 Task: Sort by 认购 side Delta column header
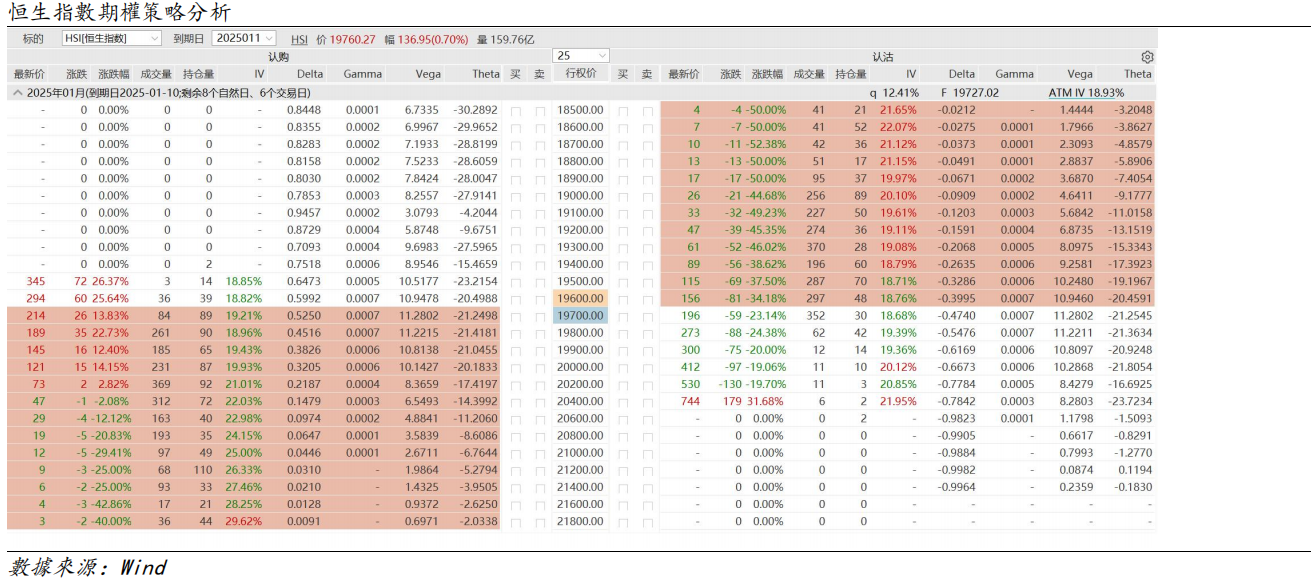310,74
